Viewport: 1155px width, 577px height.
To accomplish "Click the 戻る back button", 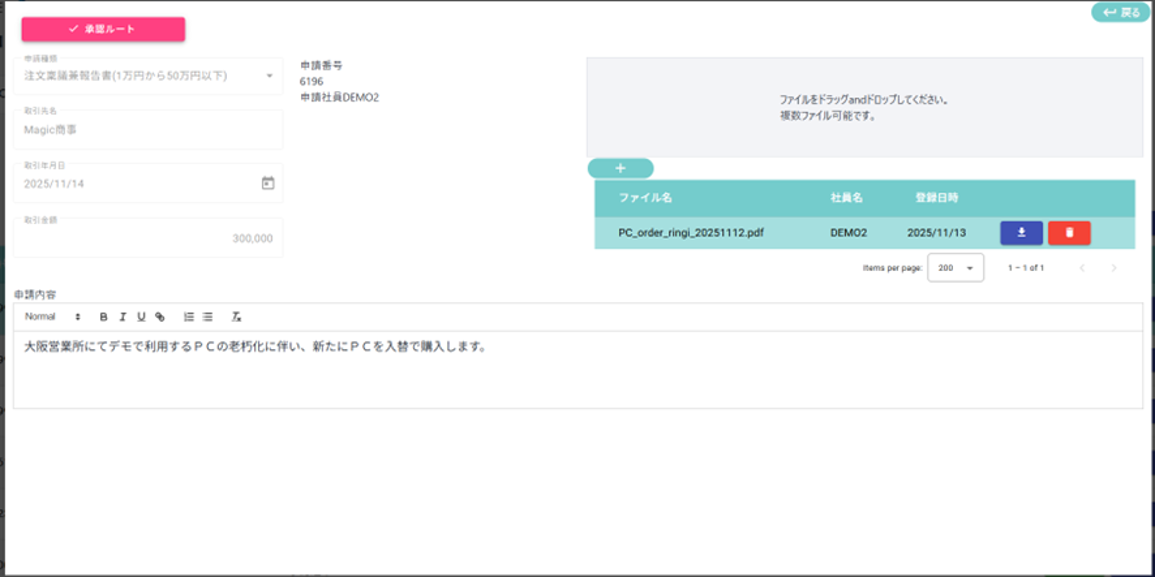I will pyautogui.click(x=1120, y=13).
